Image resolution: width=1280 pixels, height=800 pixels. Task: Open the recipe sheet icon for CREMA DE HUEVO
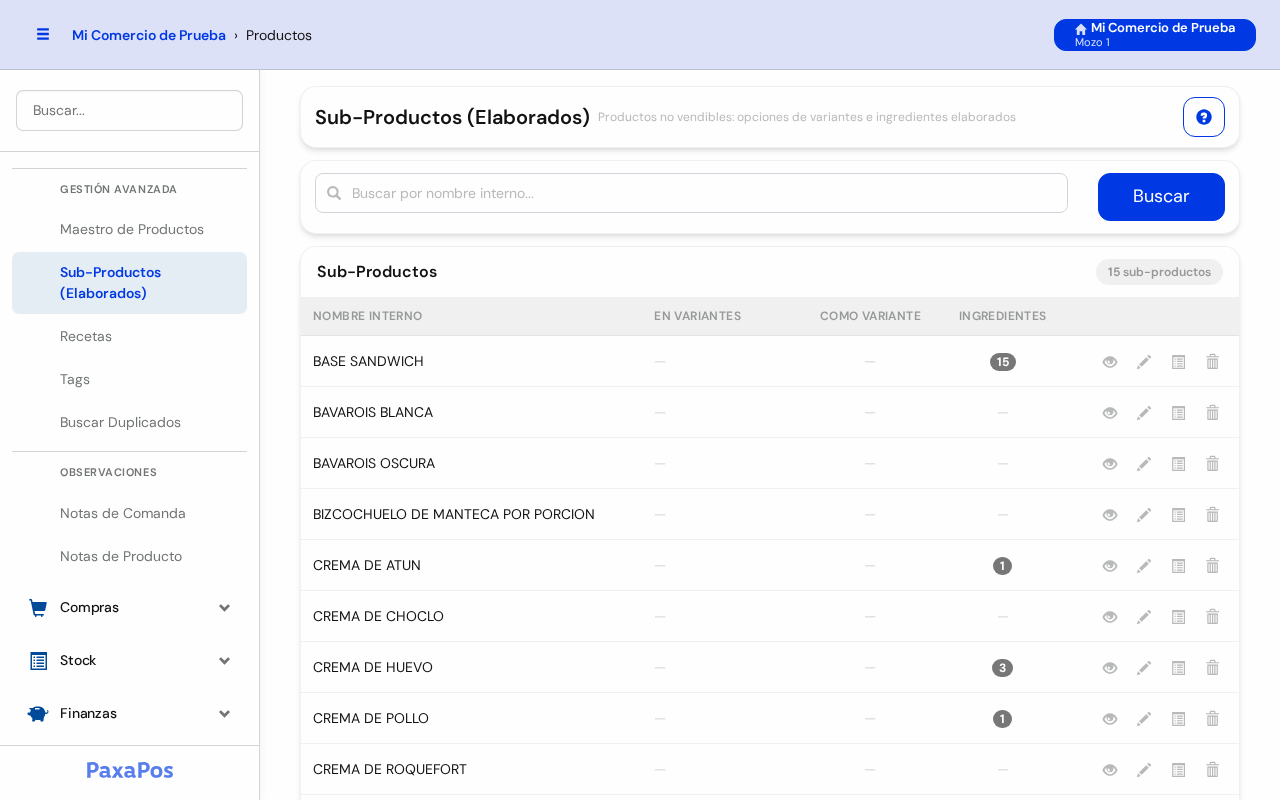1178,668
